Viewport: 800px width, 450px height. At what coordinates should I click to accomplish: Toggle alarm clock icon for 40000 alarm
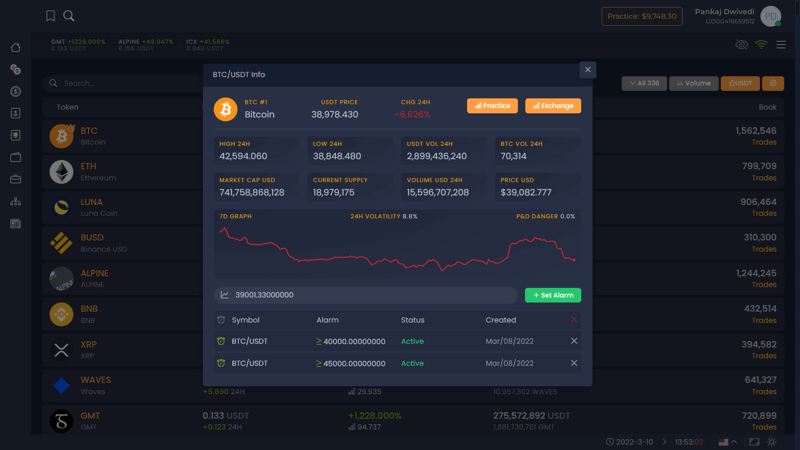tap(221, 341)
